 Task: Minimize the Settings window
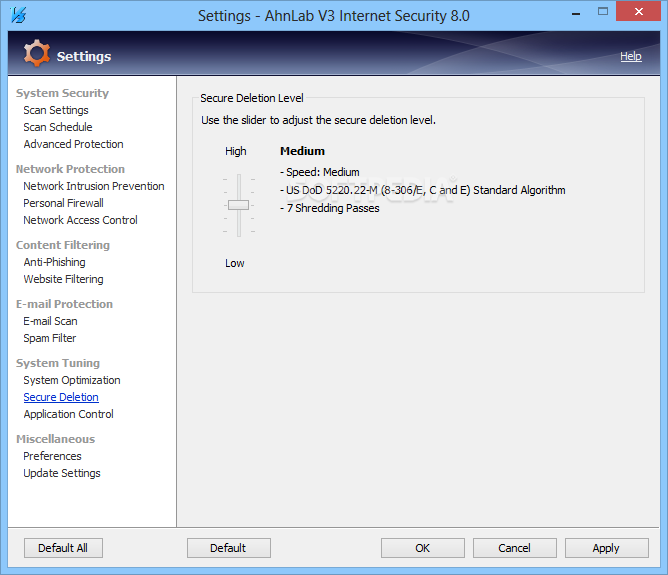coord(576,13)
